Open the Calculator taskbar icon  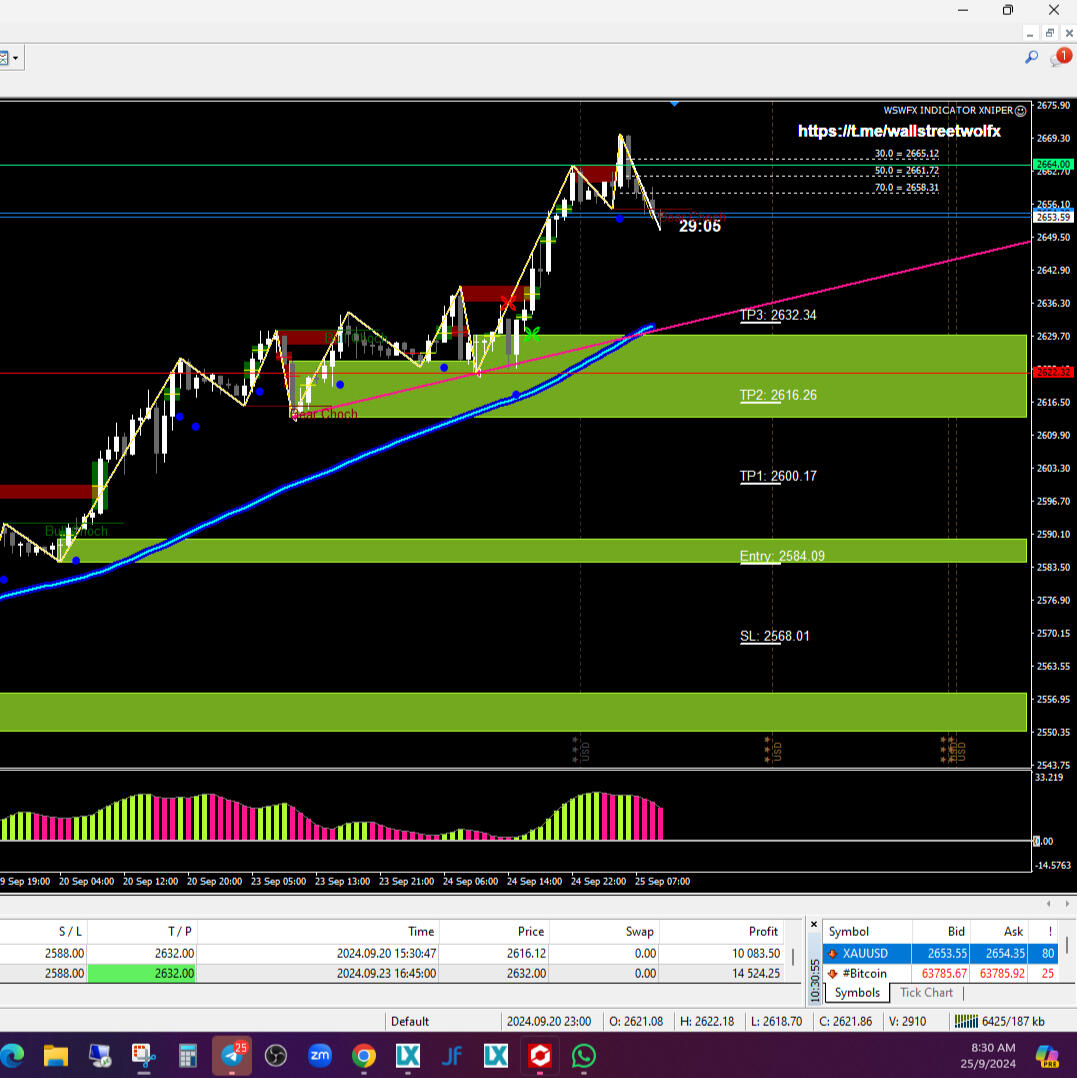pyautogui.click(x=187, y=1055)
